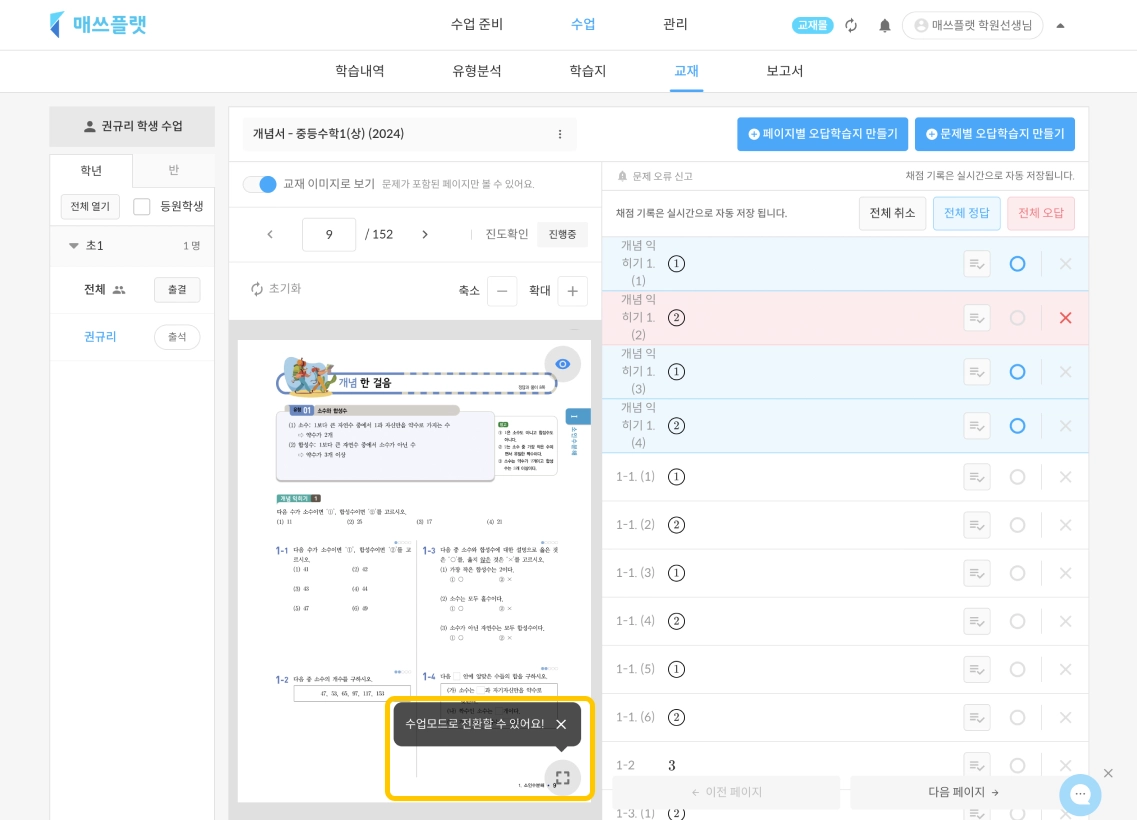Go to next textbook page chevron
The height and width of the screenshot is (820, 1137).
point(425,234)
